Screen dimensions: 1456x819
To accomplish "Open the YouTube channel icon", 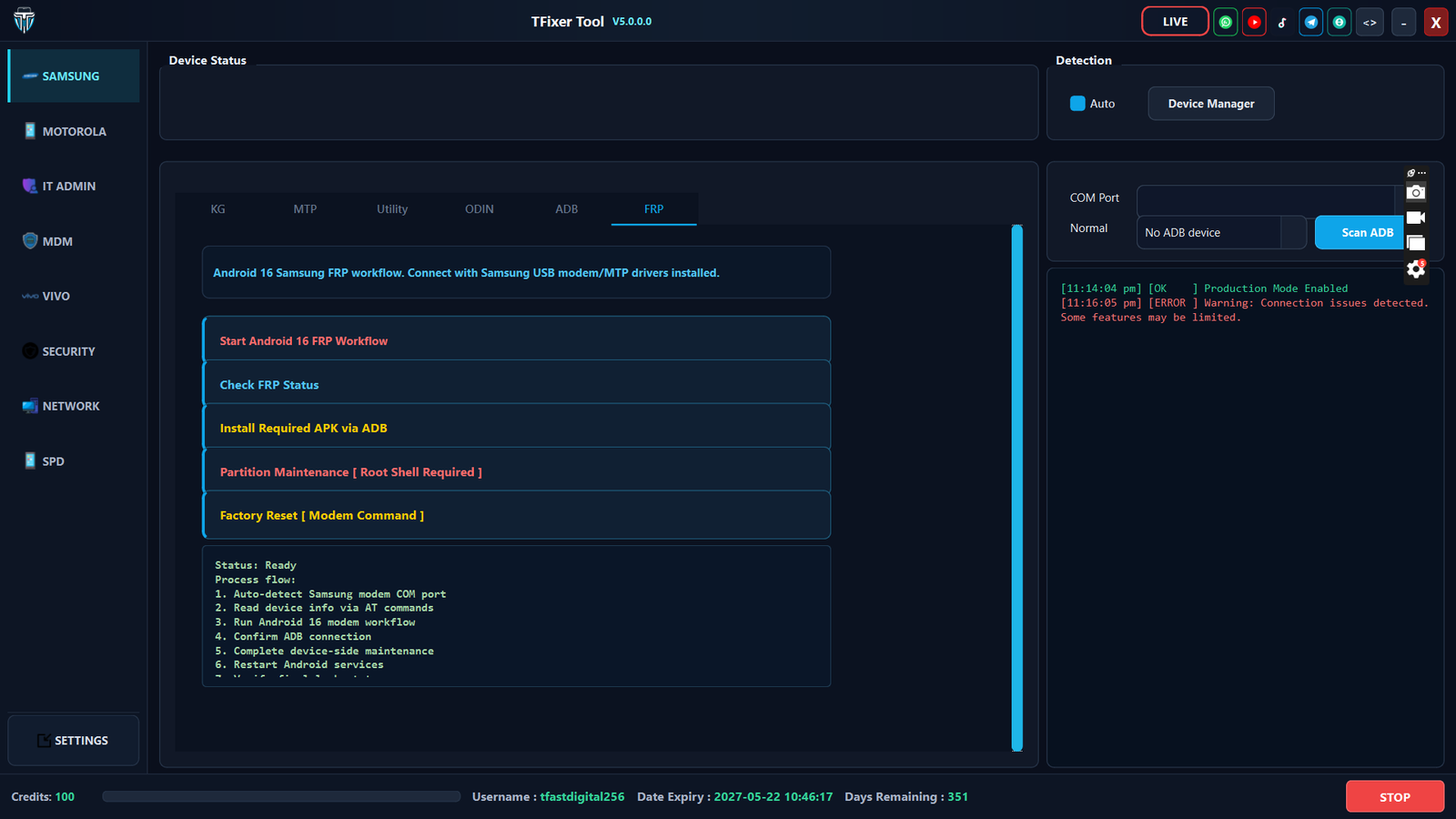I will 1254,22.
